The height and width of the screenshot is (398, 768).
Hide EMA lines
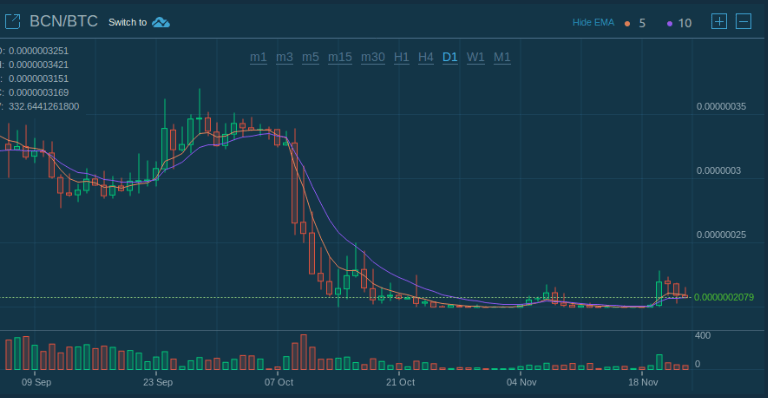(593, 23)
